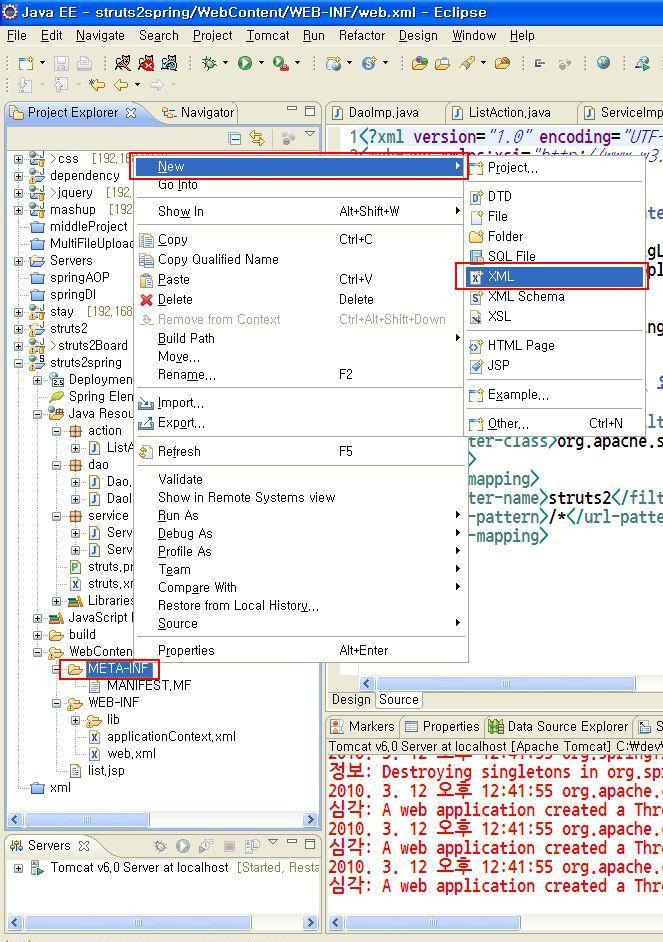The image size is (663, 942).
Task: Click the Print toolbar icon
Action: tap(84, 63)
